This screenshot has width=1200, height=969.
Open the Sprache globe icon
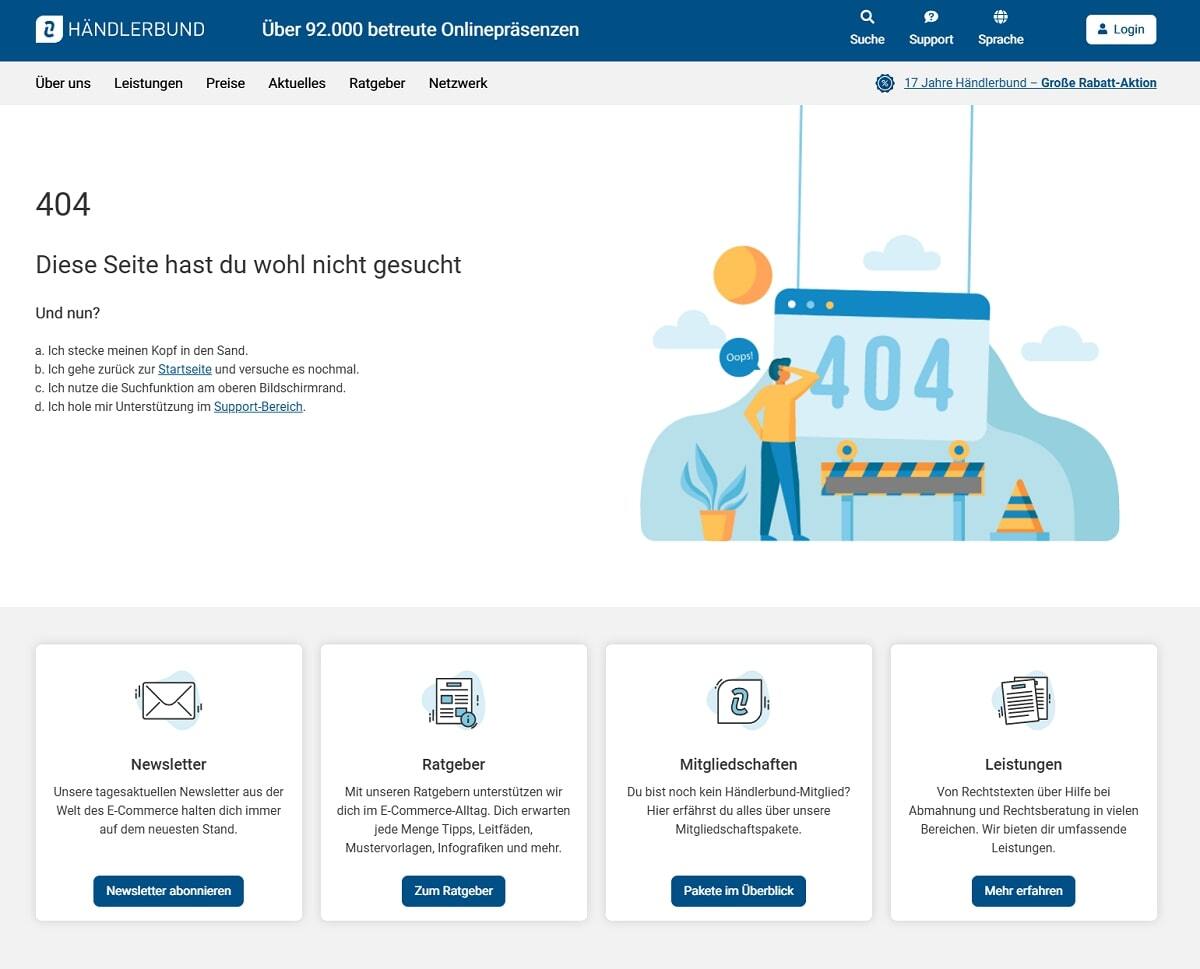[1000, 17]
